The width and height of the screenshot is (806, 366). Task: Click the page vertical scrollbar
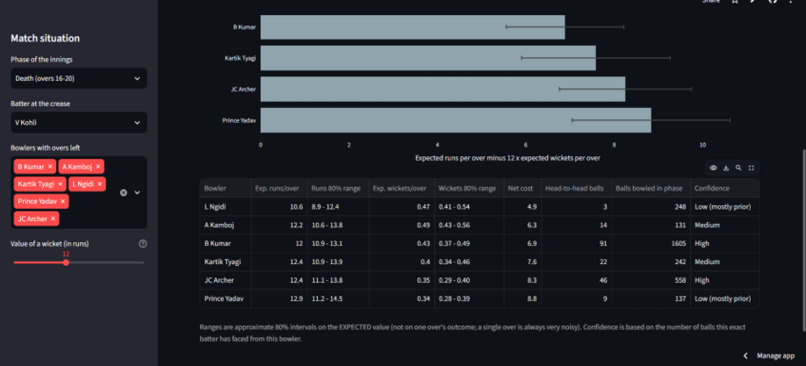coord(803,240)
